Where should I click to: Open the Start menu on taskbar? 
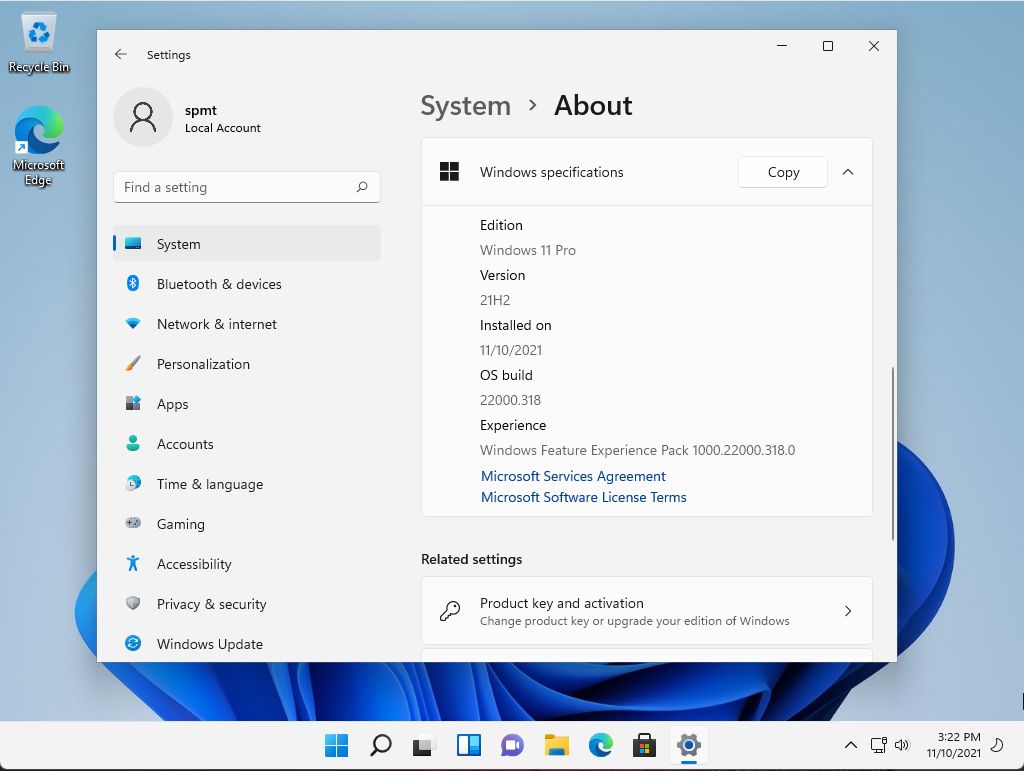(x=336, y=745)
